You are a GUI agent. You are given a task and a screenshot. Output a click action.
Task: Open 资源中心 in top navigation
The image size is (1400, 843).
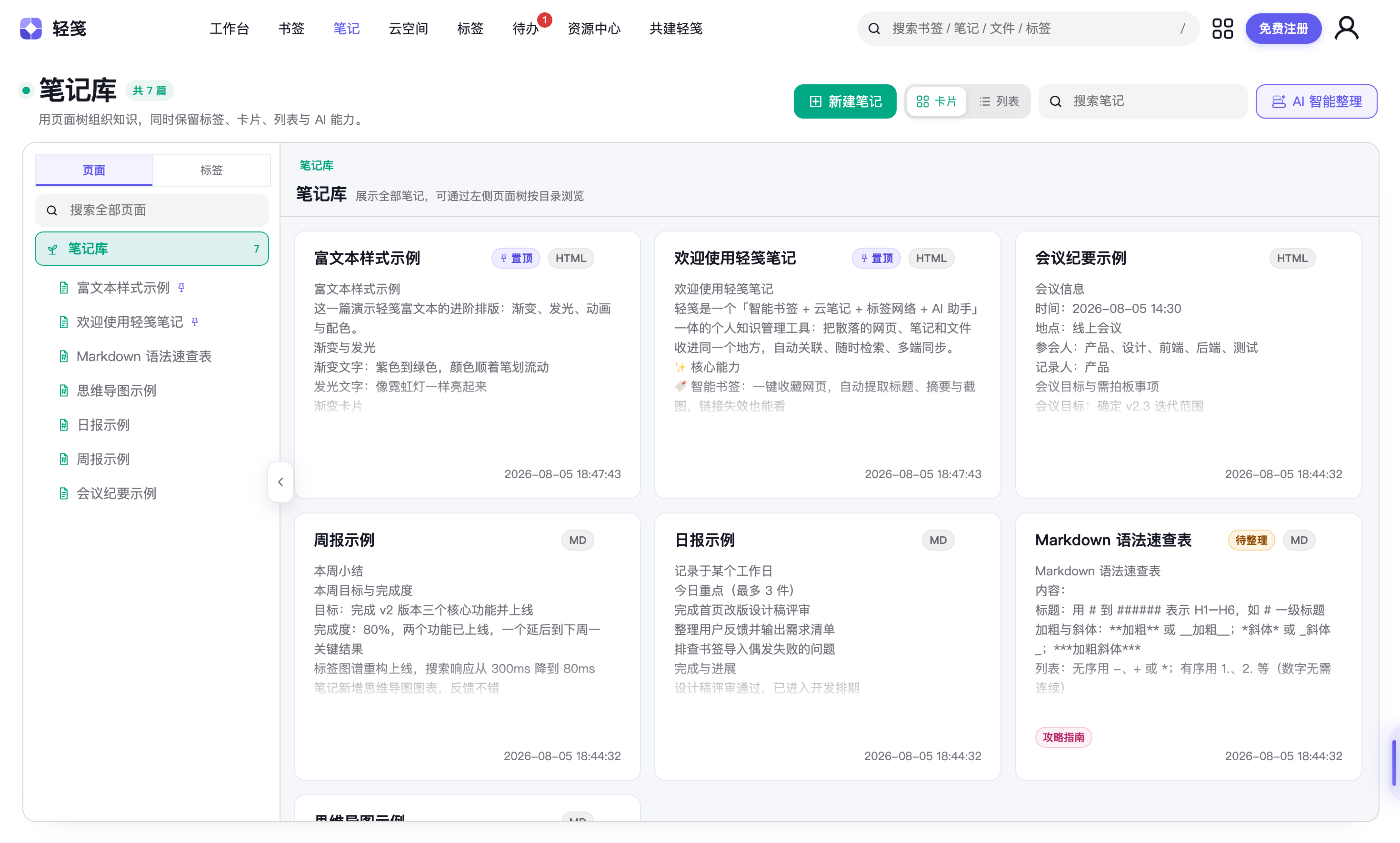(594, 29)
